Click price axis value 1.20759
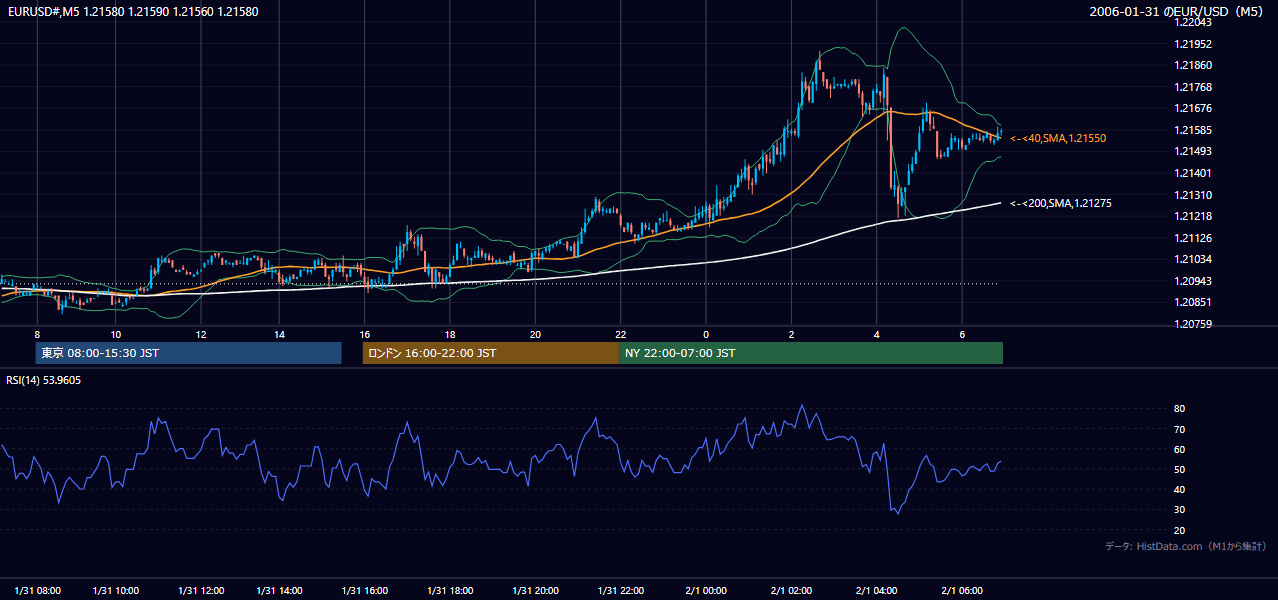 click(1194, 324)
